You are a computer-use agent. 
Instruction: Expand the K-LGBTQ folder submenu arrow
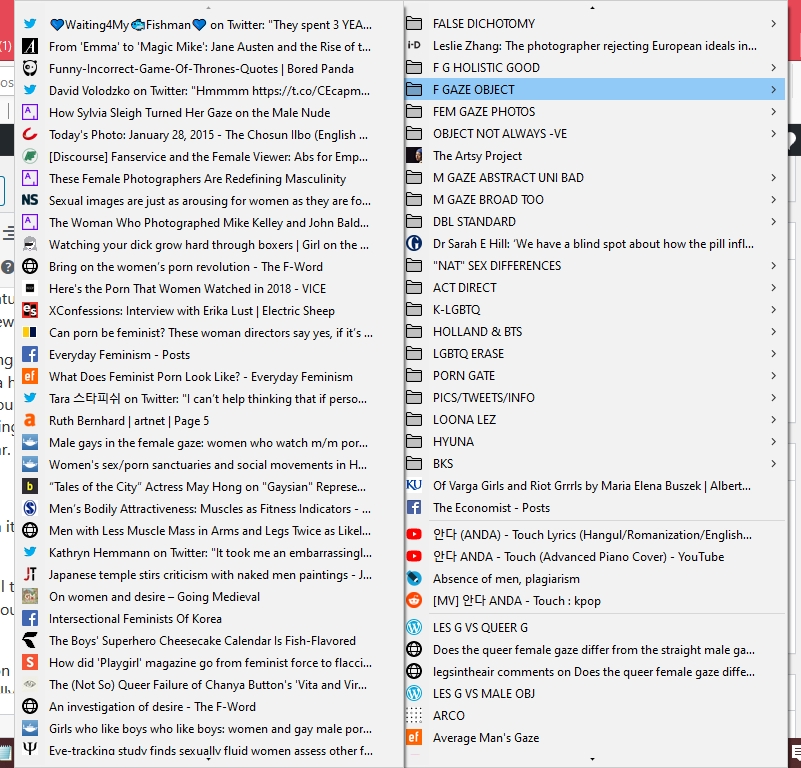click(x=774, y=310)
